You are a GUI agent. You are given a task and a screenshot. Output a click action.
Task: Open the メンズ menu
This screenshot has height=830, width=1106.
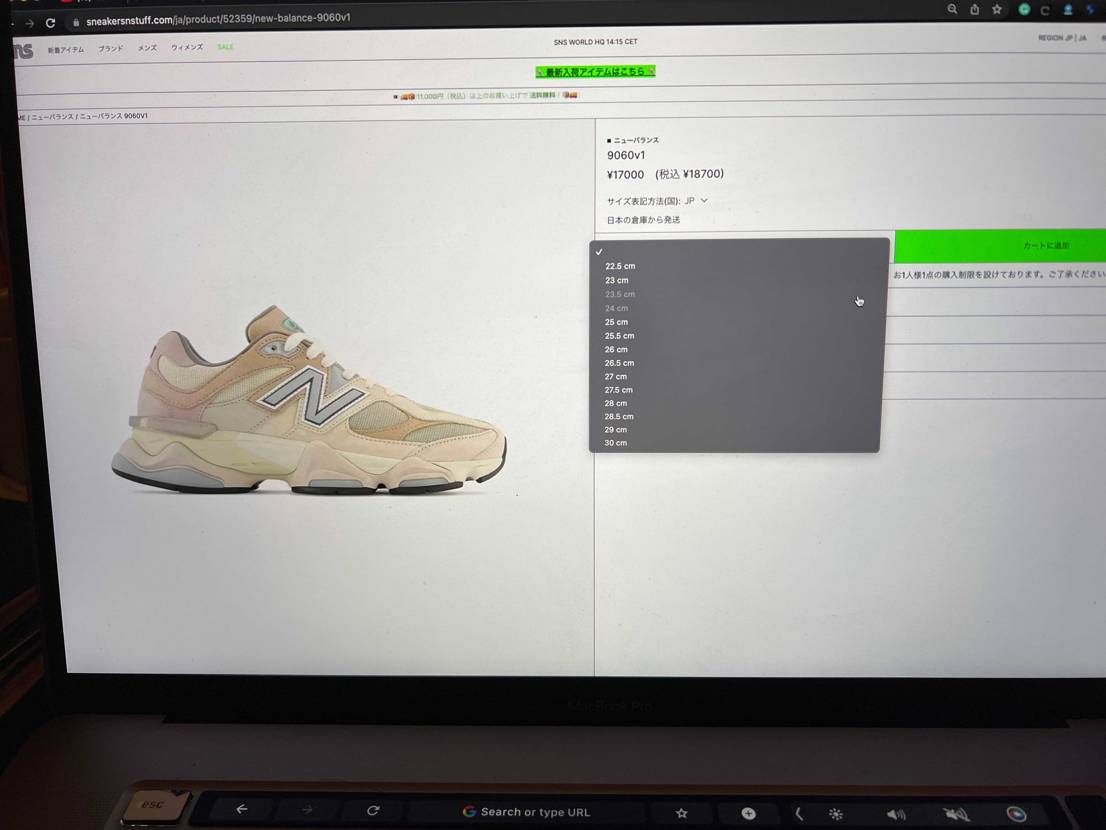(x=147, y=48)
